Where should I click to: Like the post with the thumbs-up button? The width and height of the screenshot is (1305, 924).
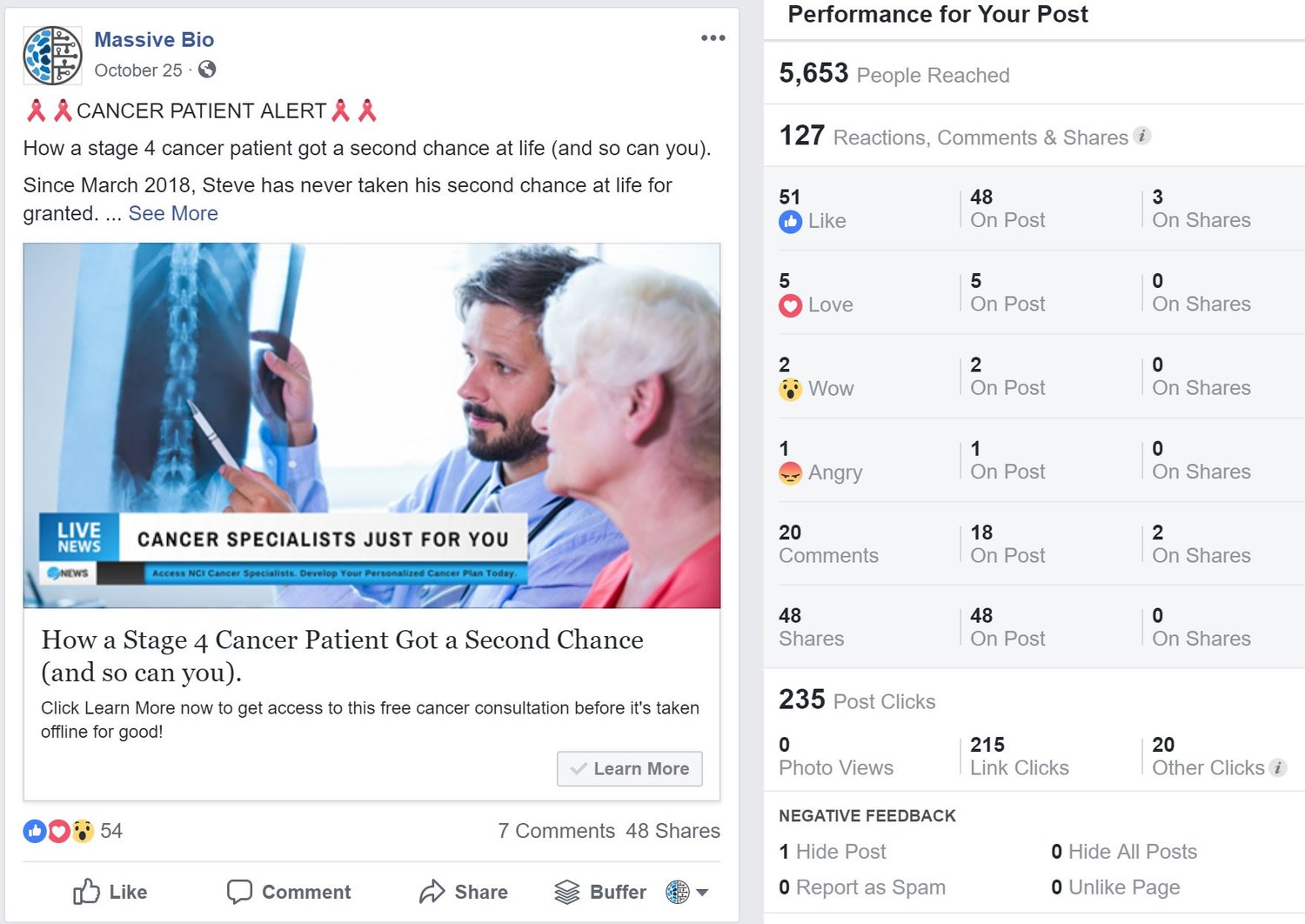110,892
